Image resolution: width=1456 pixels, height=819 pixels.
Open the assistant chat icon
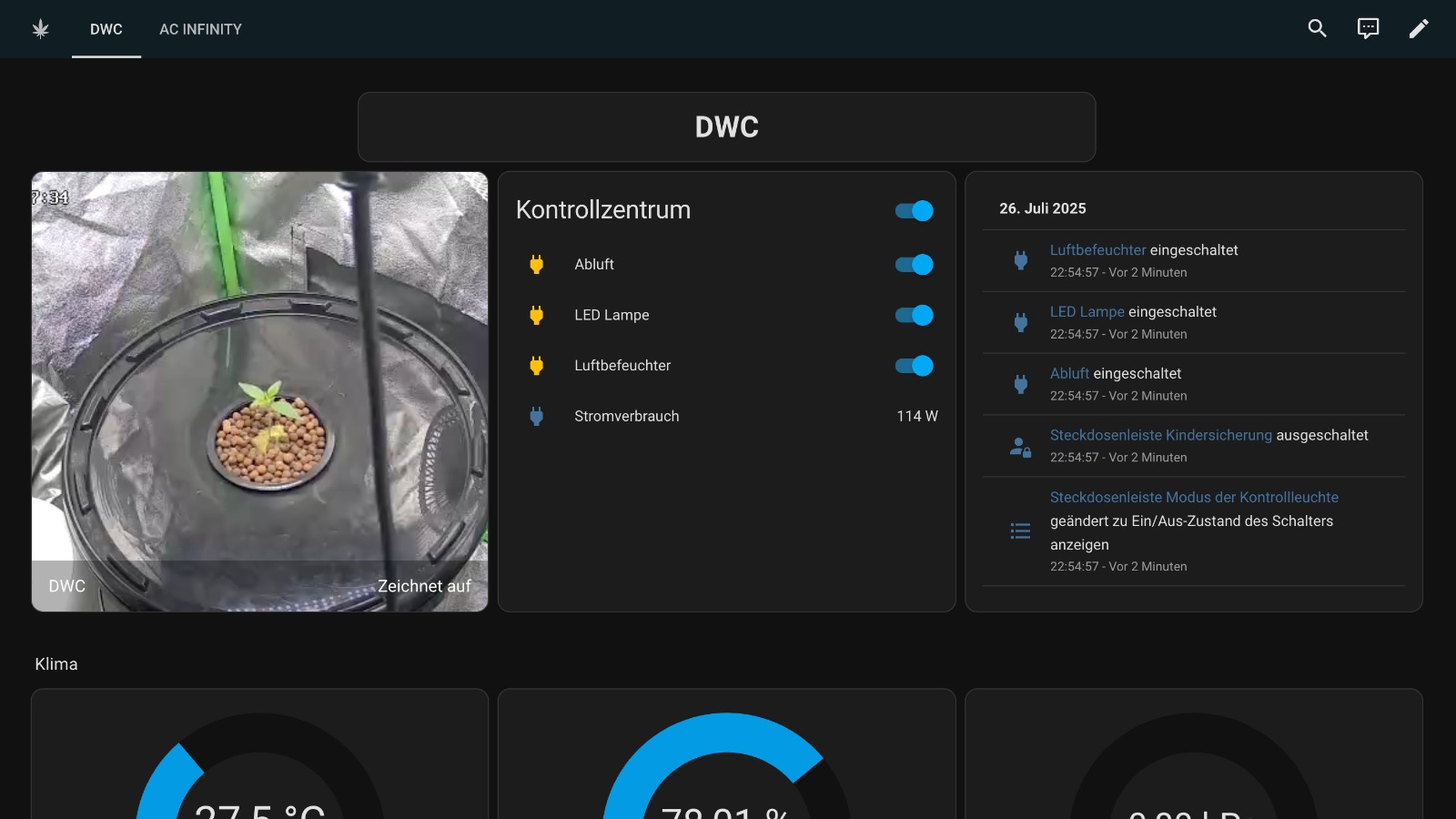(1368, 29)
